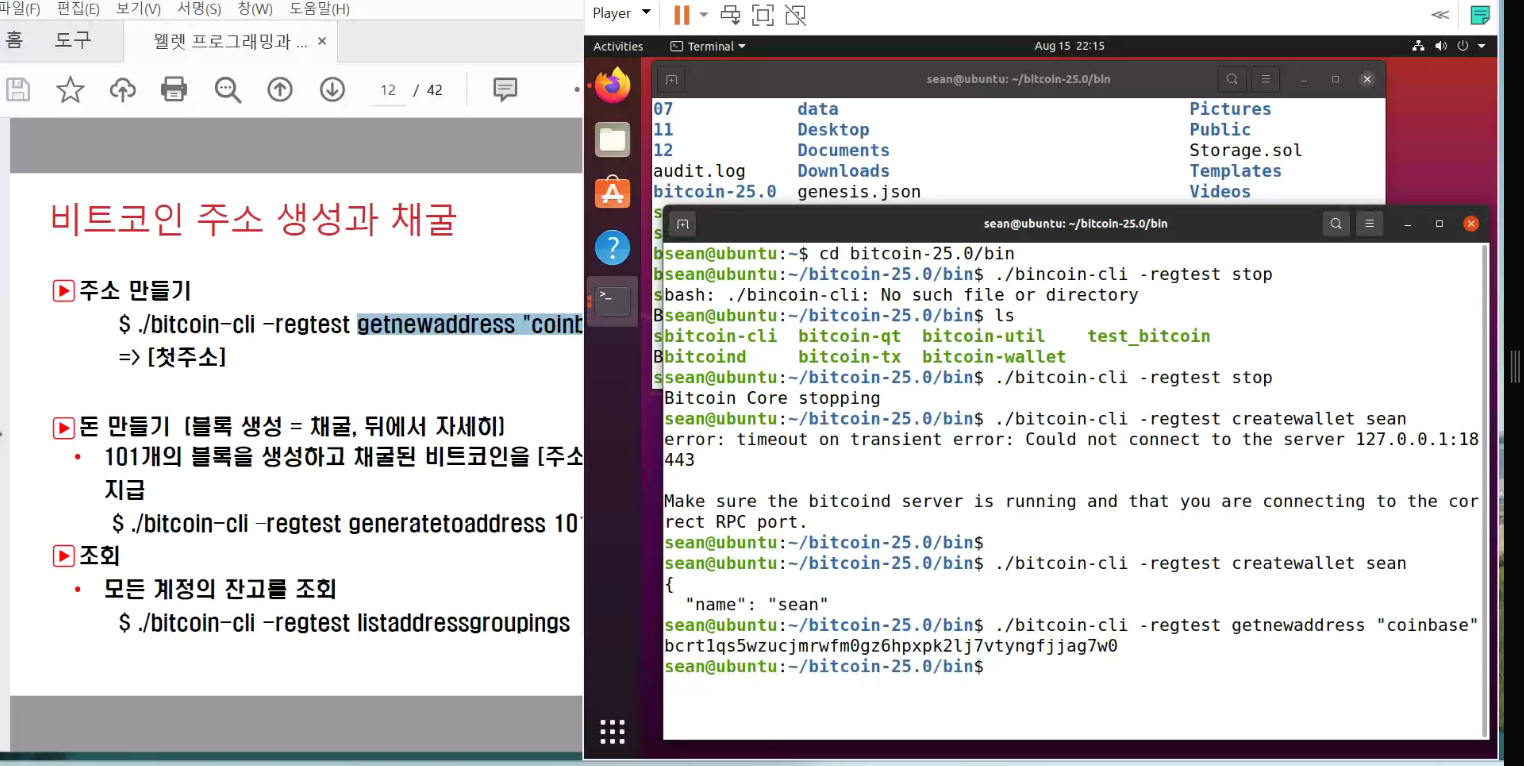The image size is (1524, 766).
Task: Open the find text magnifier in PDF viewer
Action: tap(228, 90)
